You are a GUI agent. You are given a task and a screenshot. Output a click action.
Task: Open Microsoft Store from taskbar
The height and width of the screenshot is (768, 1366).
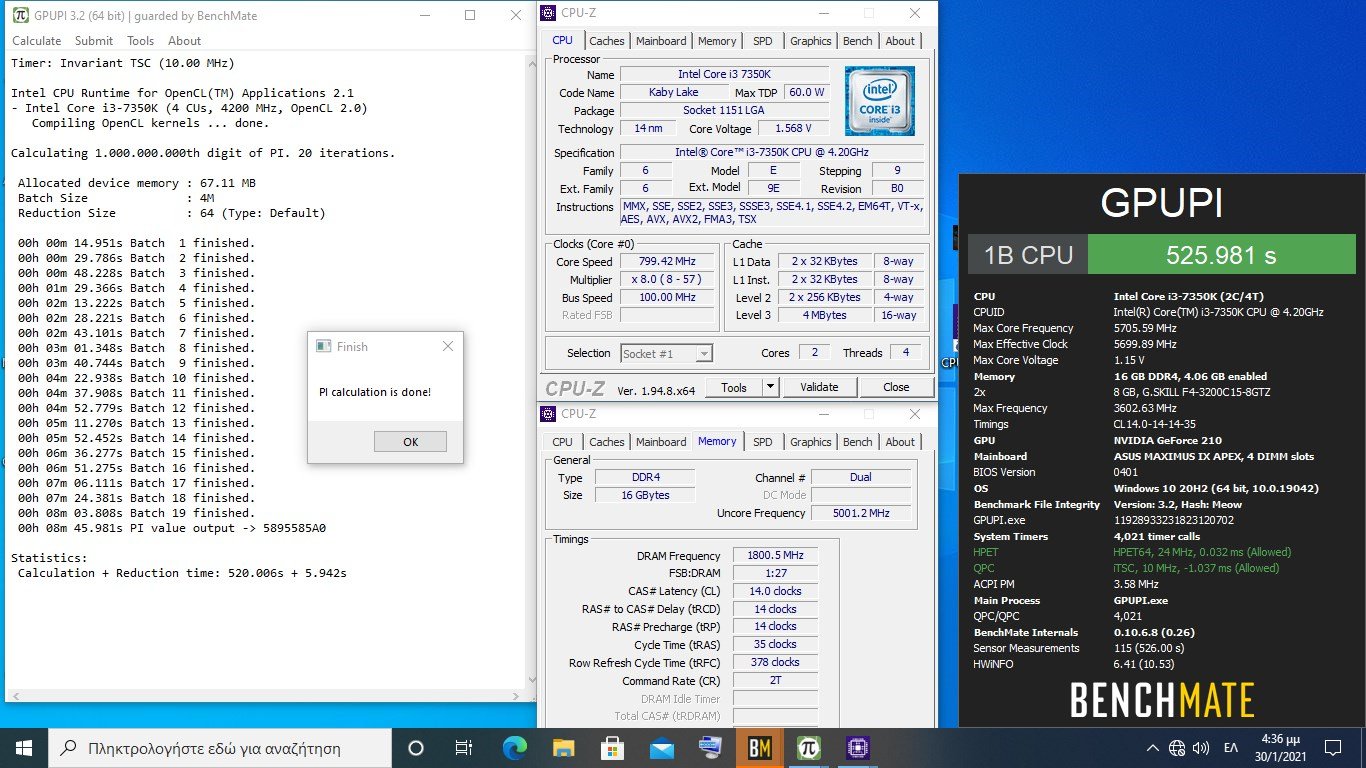point(612,748)
